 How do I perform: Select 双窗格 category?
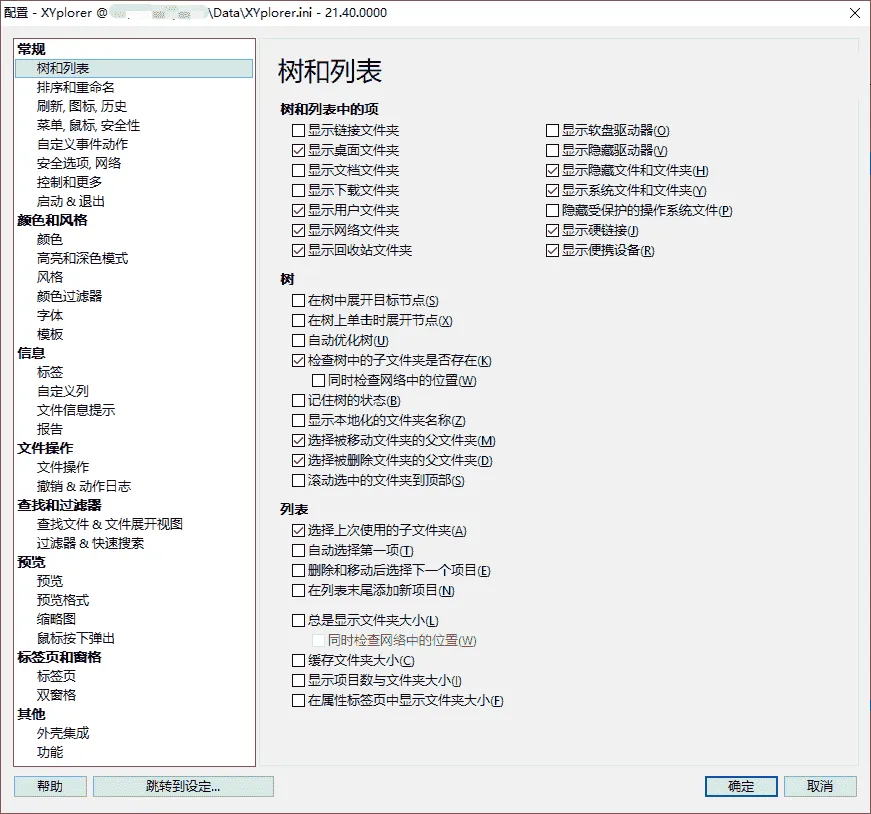pyautogui.click(x=56, y=695)
